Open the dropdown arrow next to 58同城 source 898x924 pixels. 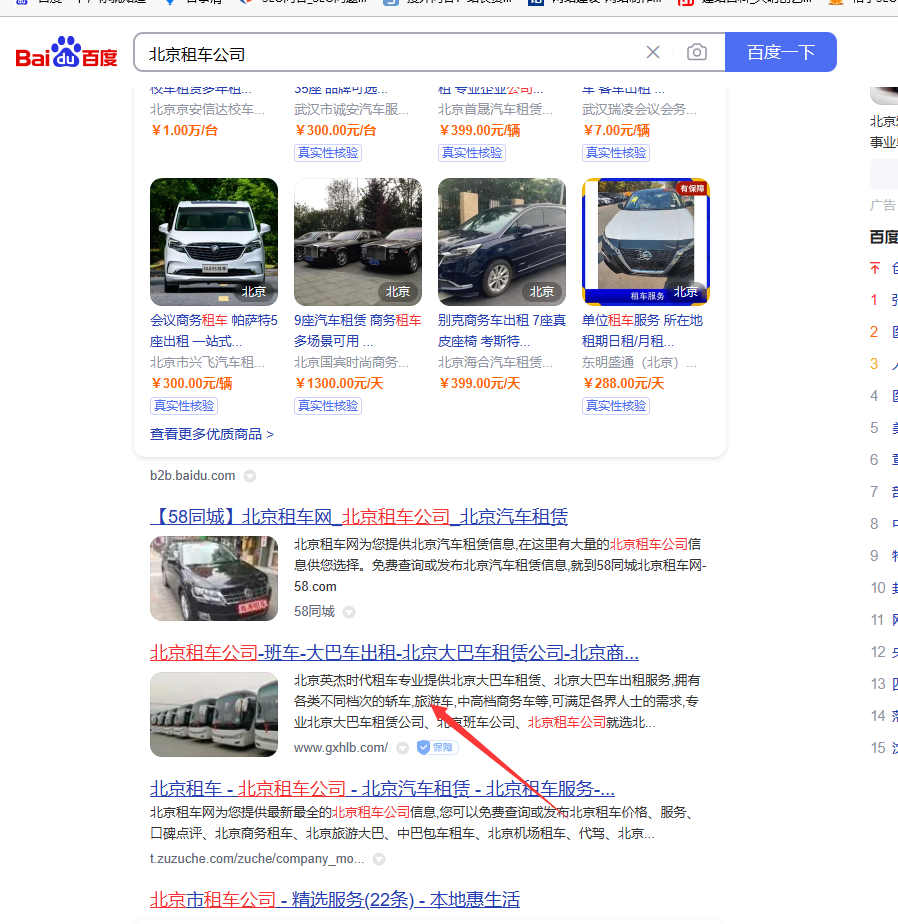(349, 612)
